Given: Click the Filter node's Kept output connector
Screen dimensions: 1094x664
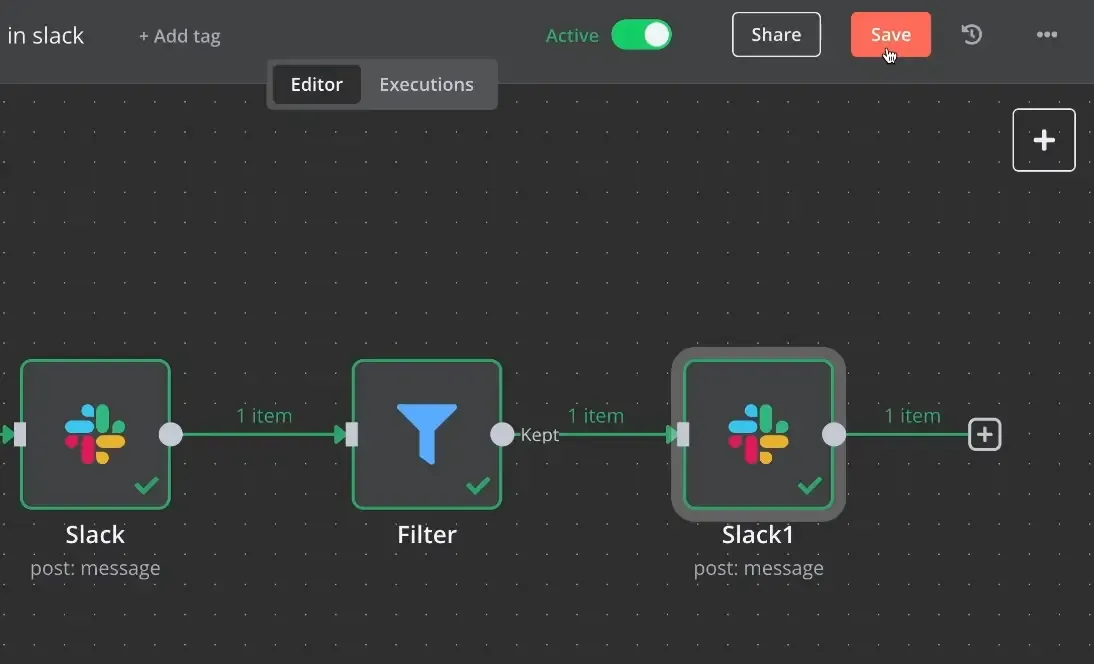Looking at the screenshot, I should [502, 434].
